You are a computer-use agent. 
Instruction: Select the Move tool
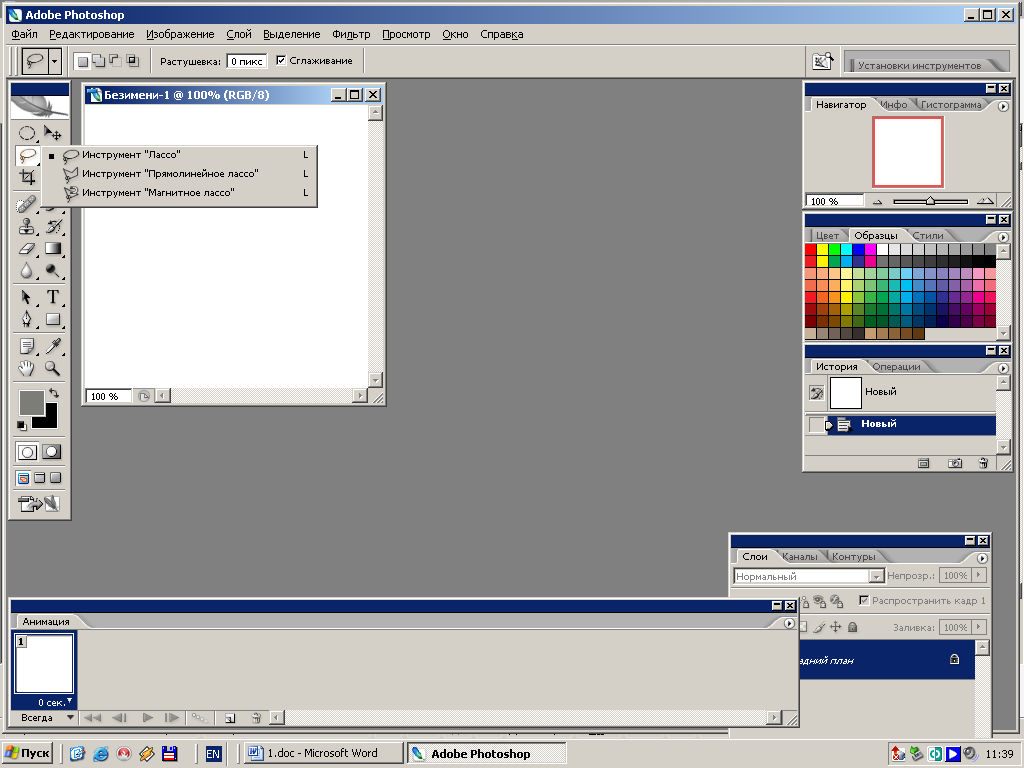coord(53,134)
